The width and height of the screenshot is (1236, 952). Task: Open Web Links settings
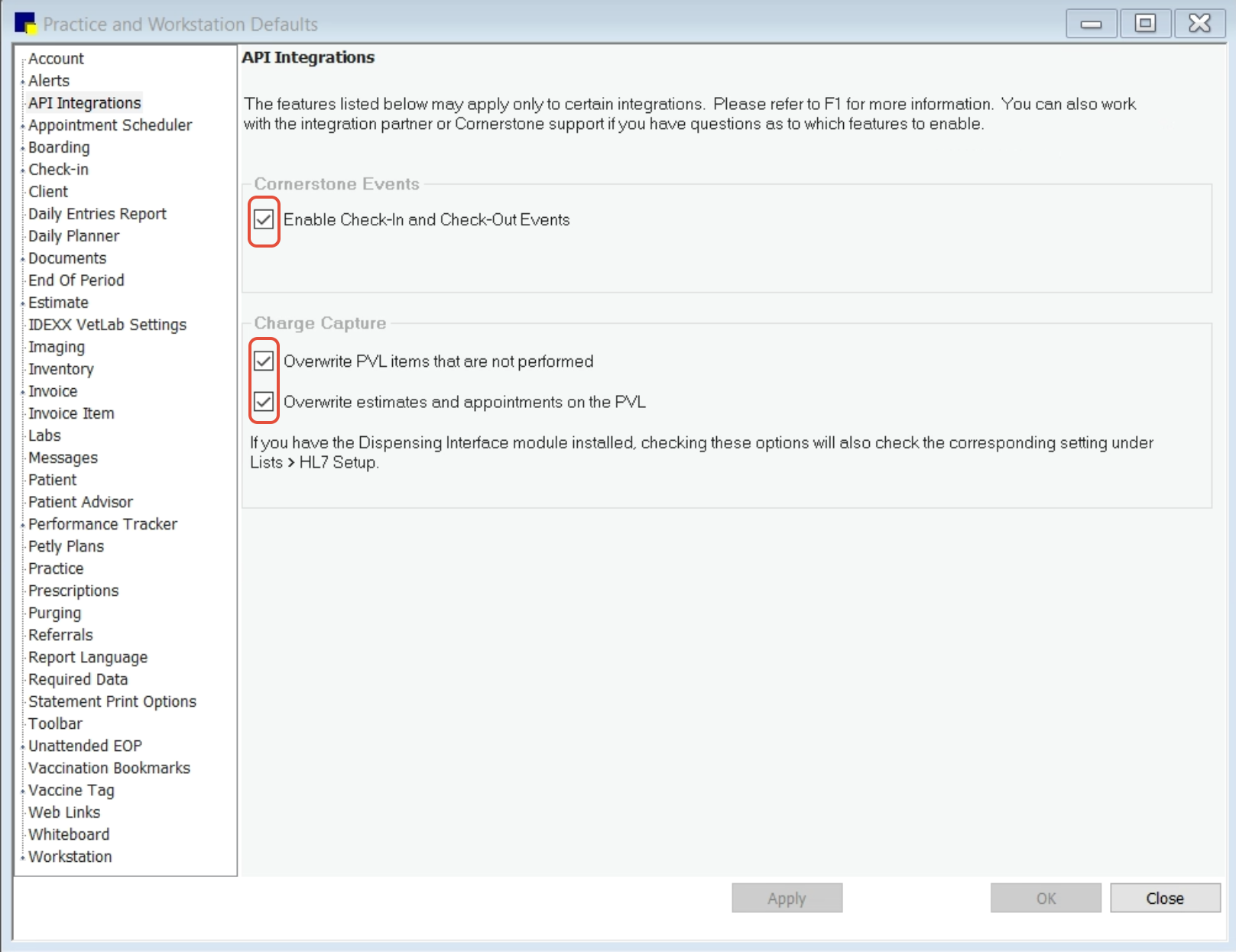click(x=64, y=812)
